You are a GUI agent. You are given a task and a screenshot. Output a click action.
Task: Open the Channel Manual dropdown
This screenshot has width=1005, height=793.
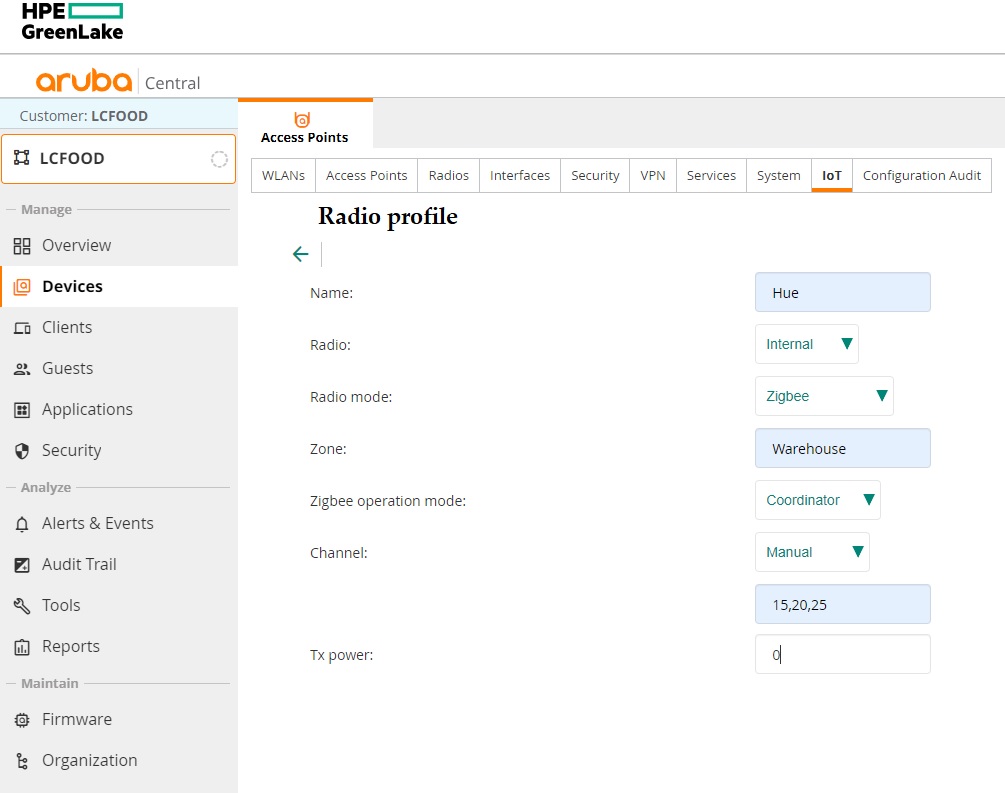click(x=812, y=552)
